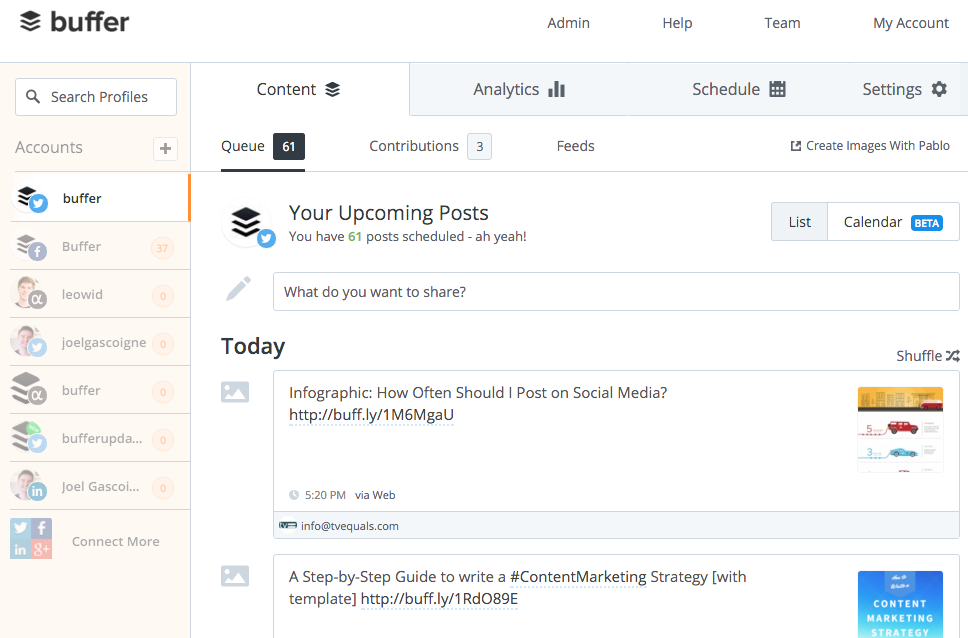Select the Queue sub-tab
This screenshot has width=968, height=638.
tap(262, 146)
